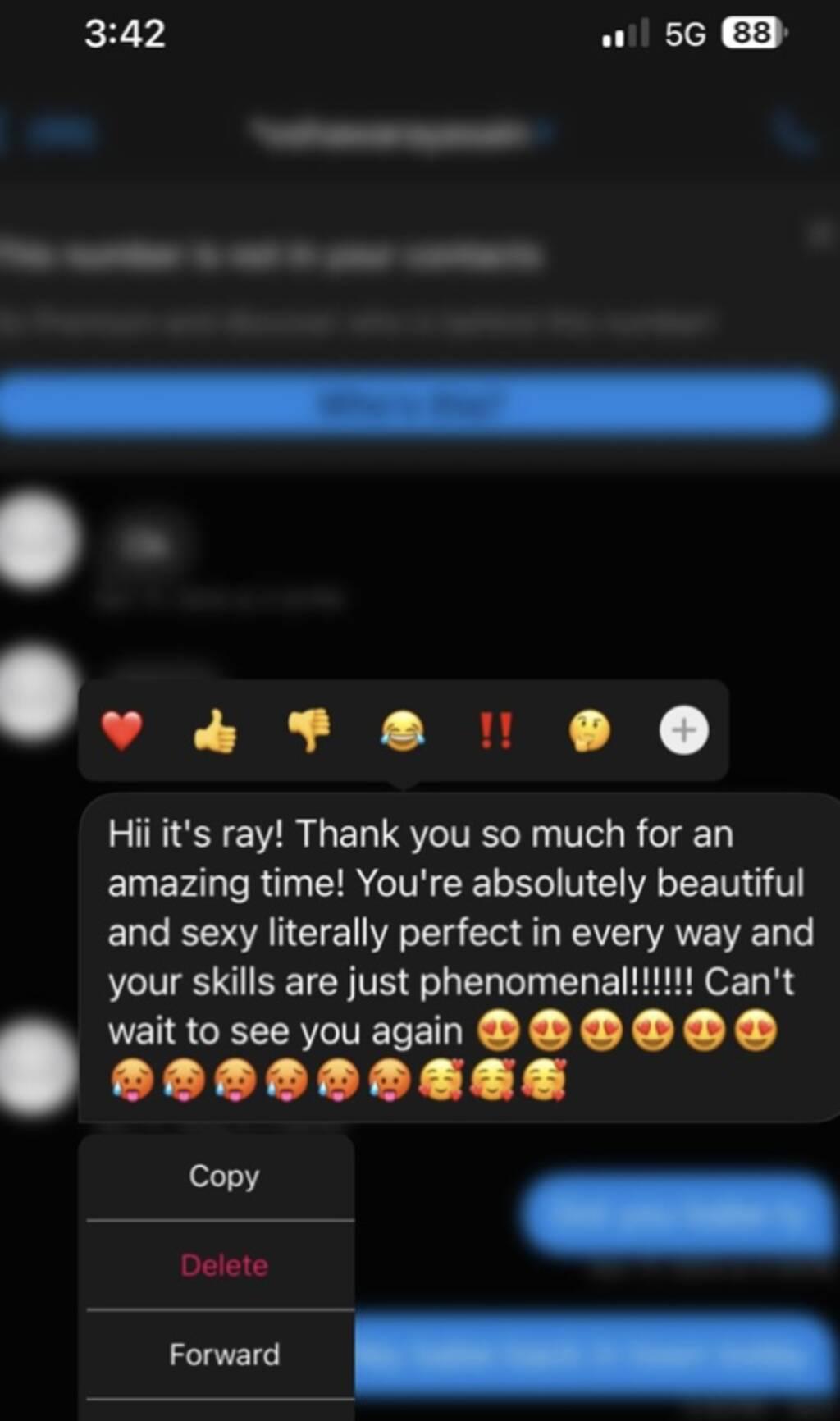Open more reactions with plus icon

(x=684, y=729)
